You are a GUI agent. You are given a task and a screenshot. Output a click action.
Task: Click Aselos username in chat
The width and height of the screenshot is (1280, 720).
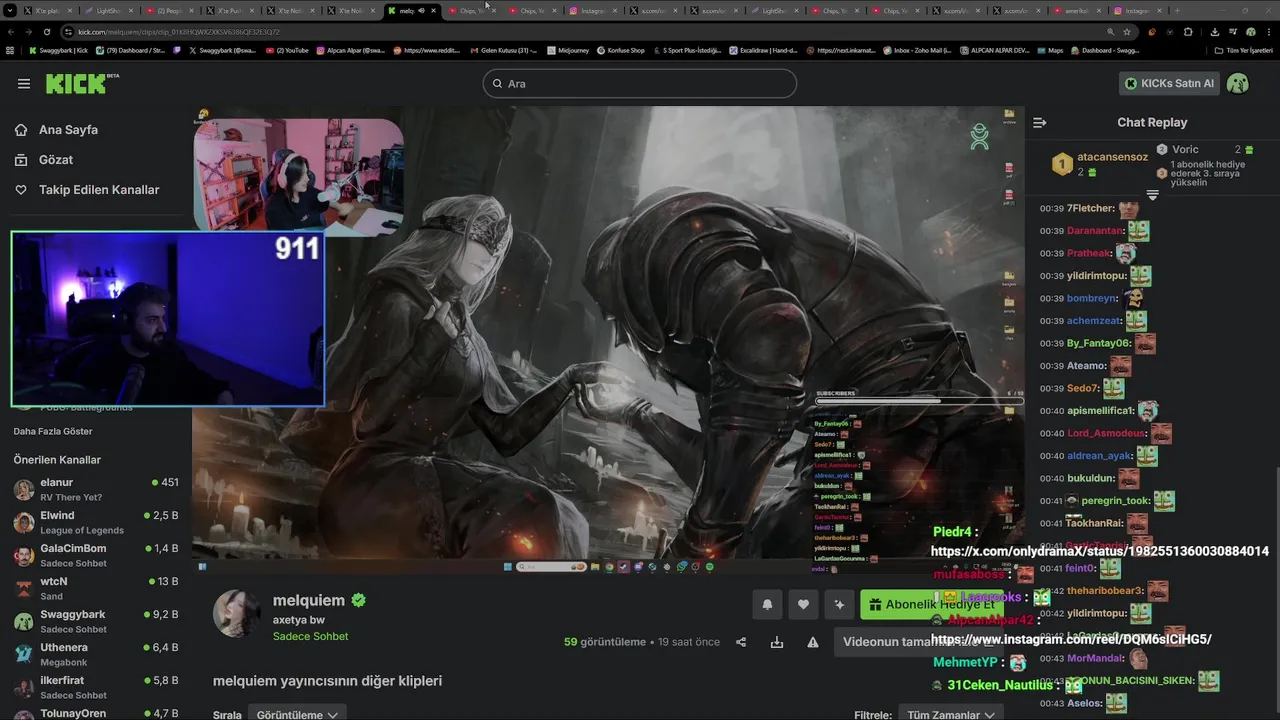tap(1084, 703)
